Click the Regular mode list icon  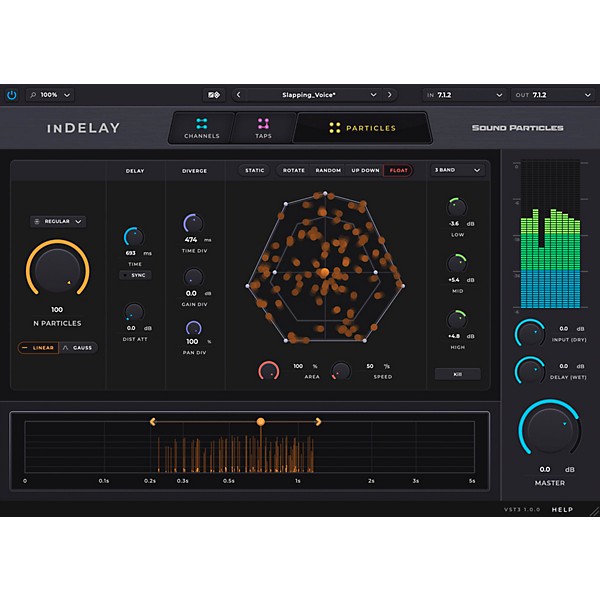coord(37,222)
